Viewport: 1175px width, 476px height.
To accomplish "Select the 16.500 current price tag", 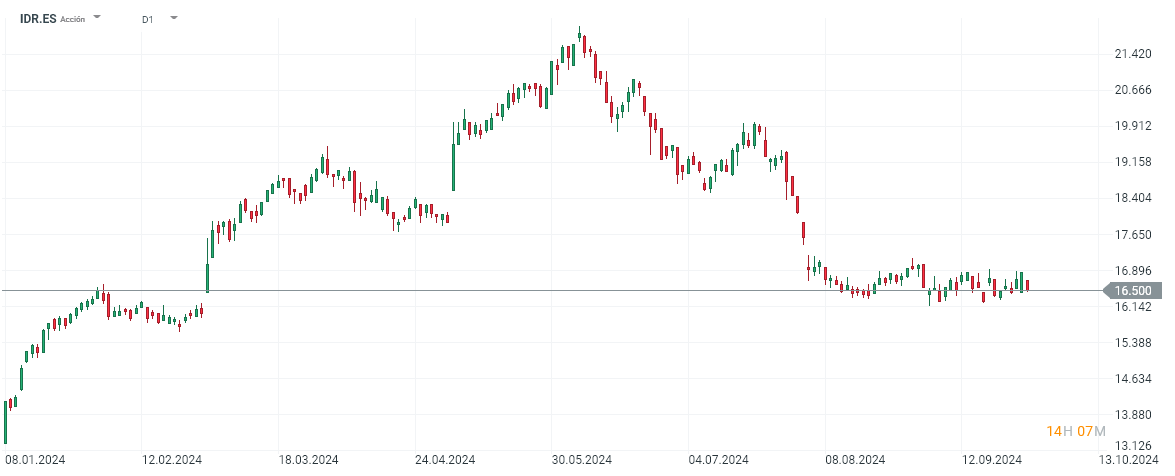I will 1133,291.
